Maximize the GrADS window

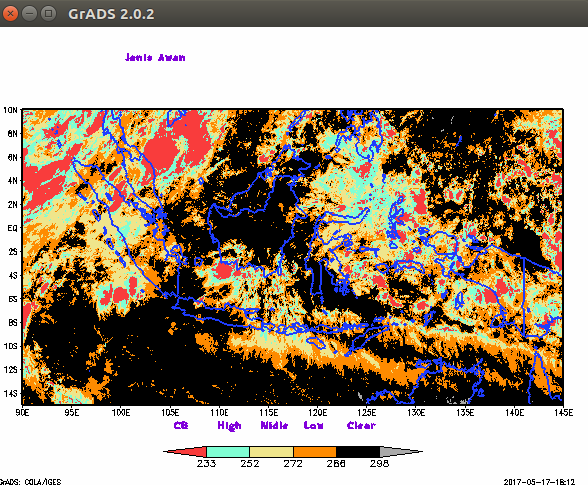(48, 14)
